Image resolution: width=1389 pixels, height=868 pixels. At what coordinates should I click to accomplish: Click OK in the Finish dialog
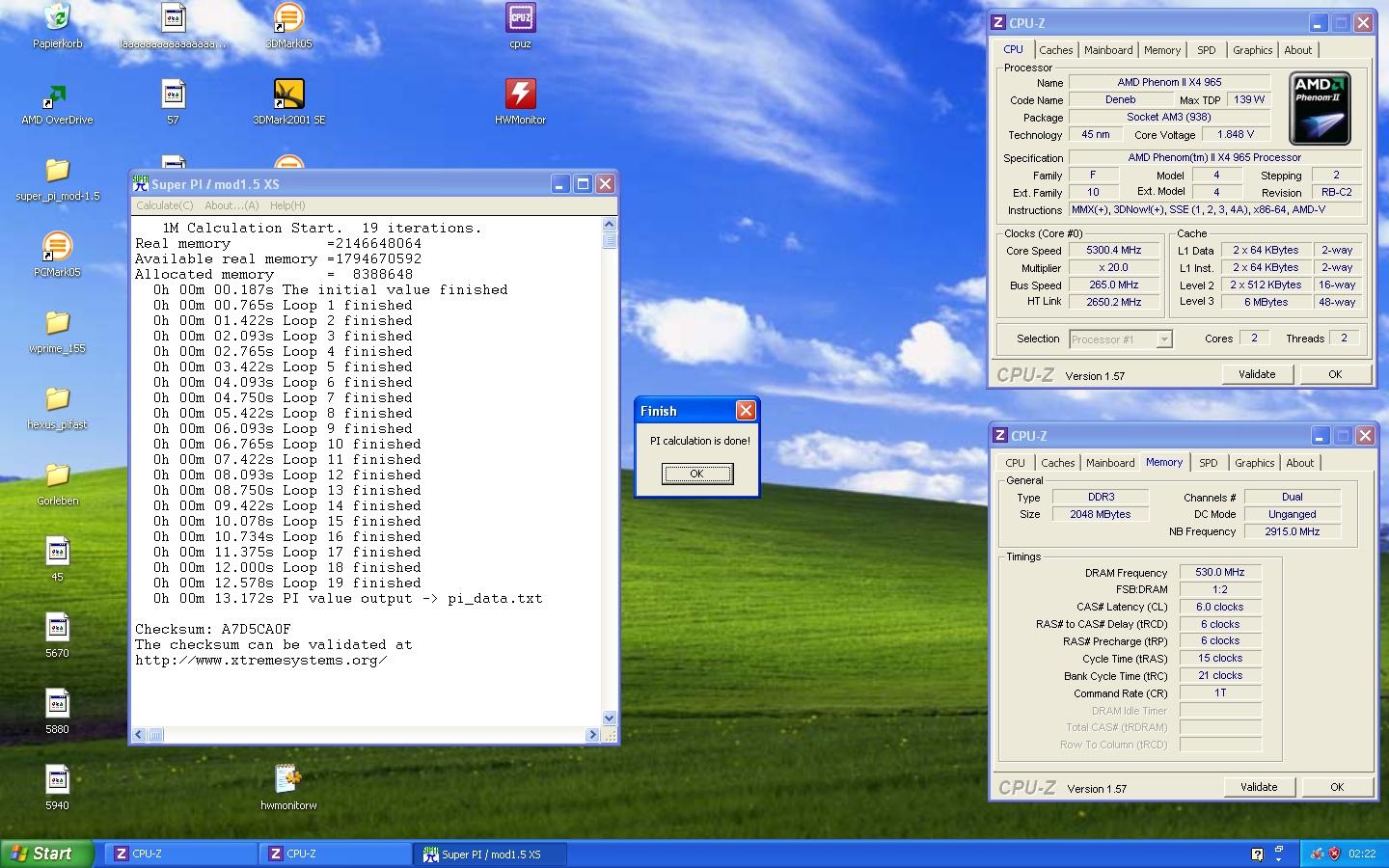(697, 474)
